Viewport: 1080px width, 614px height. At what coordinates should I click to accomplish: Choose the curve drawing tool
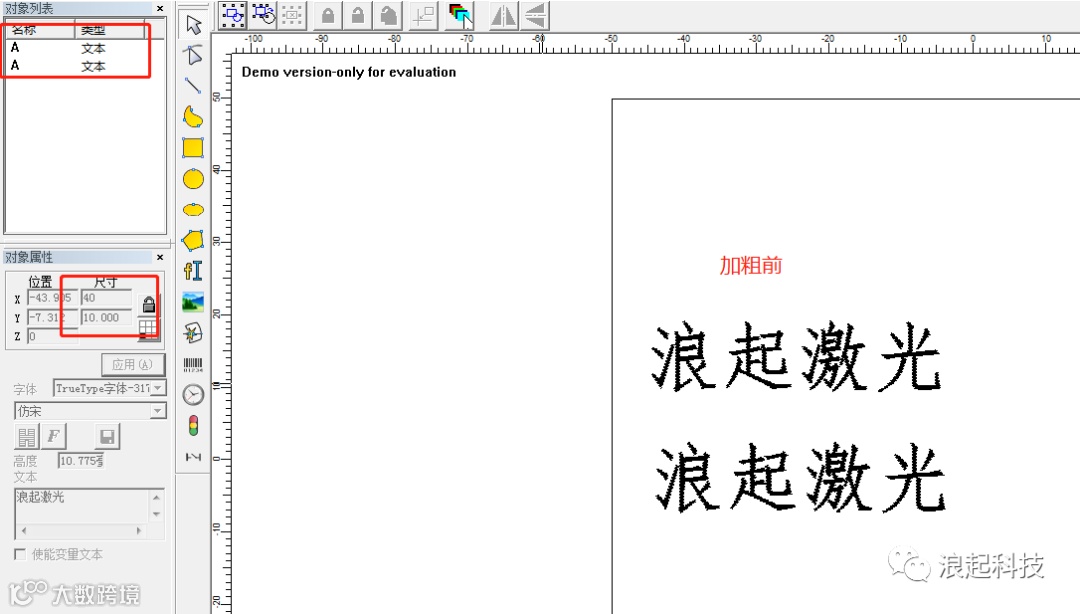pyautogui.click(x=194, y=116)
